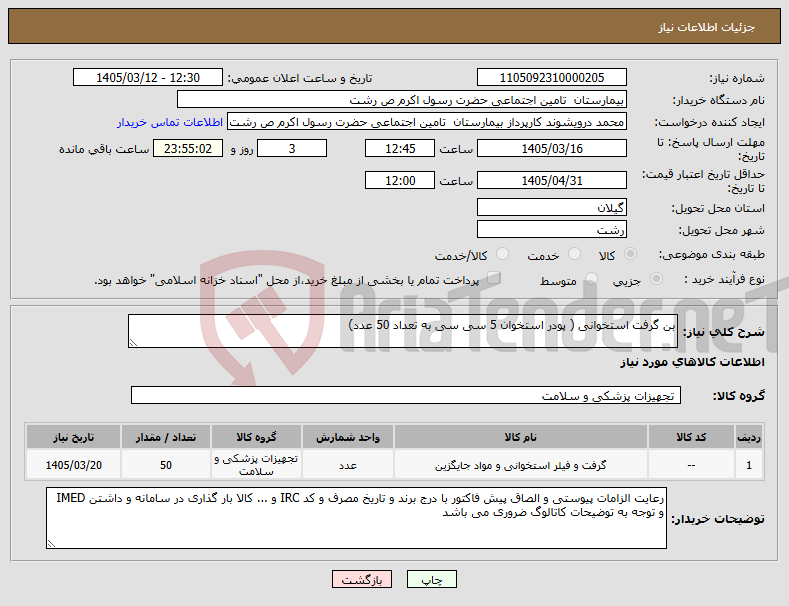Image resolution: width=789 pixels, height=606 pixels.
Task: Click the row number cell 1
Action: pos(749,465)
